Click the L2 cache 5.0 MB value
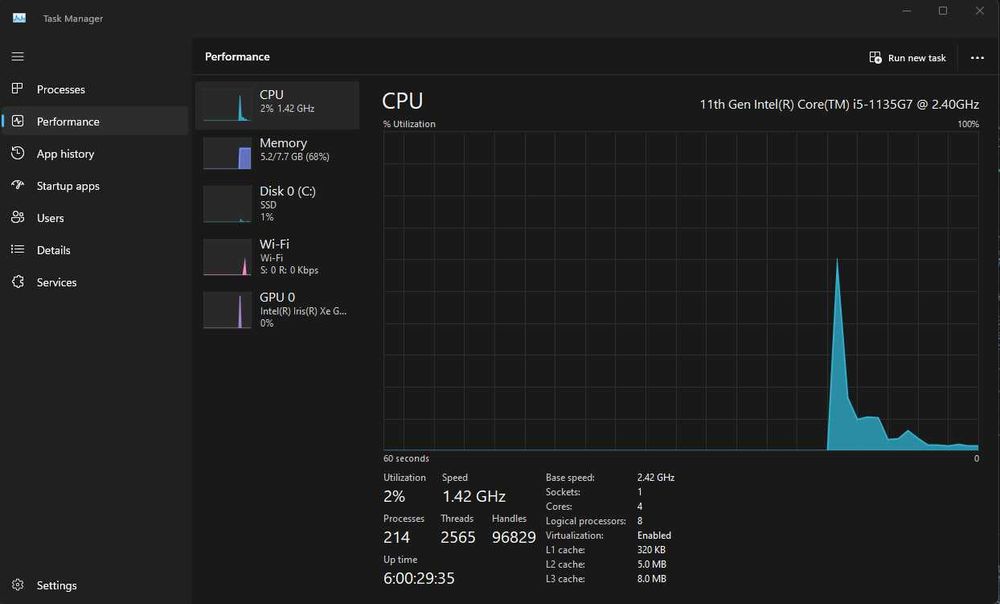1000x604 pixels. (x=652, y=564)
